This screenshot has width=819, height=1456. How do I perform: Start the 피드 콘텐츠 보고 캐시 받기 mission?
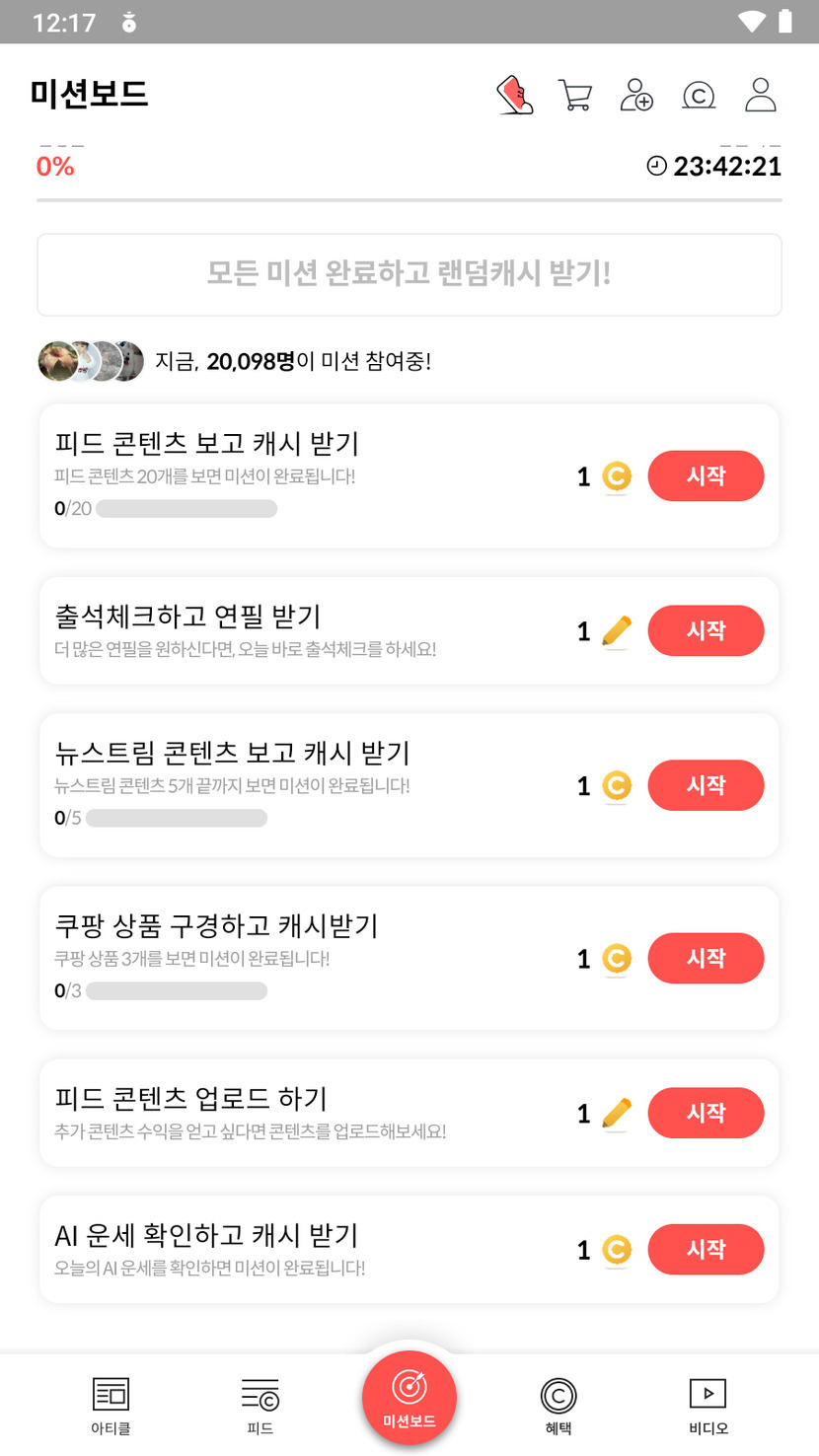pyautogui.click(x=706, y=476)
